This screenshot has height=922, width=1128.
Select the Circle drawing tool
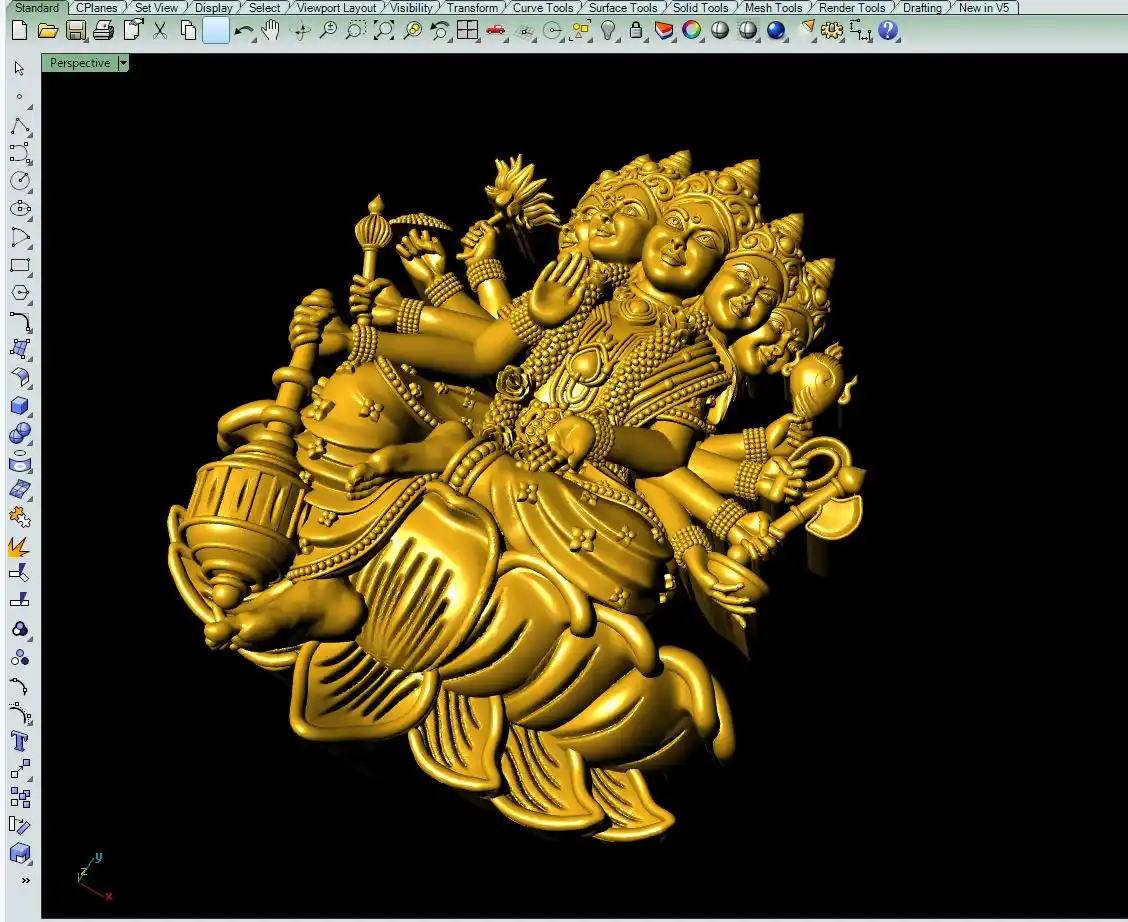(x=20, y=181)
